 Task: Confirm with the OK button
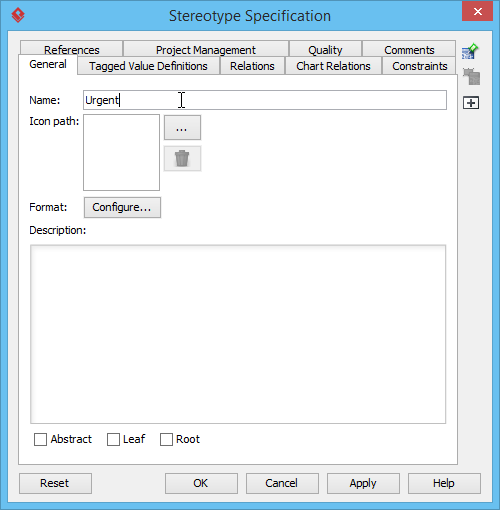click(201, 483)
